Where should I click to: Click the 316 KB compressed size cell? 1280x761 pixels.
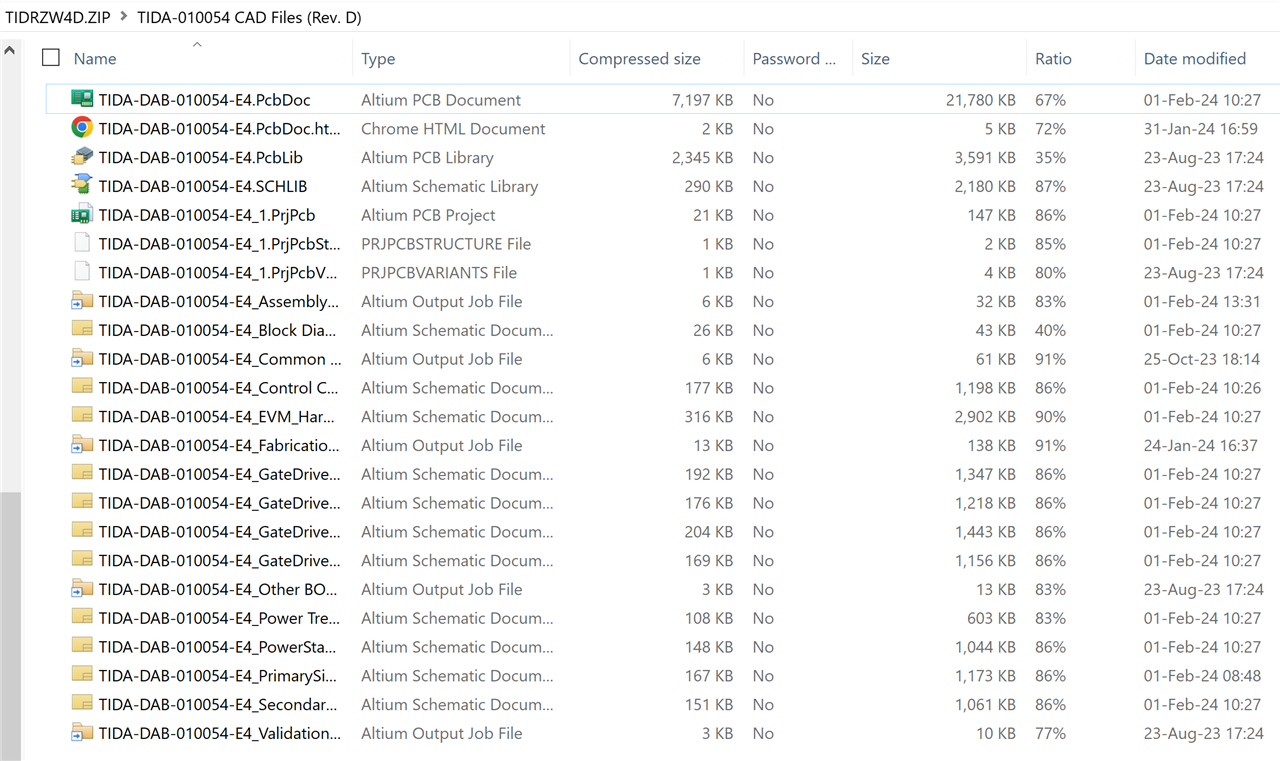coord(708,416)
